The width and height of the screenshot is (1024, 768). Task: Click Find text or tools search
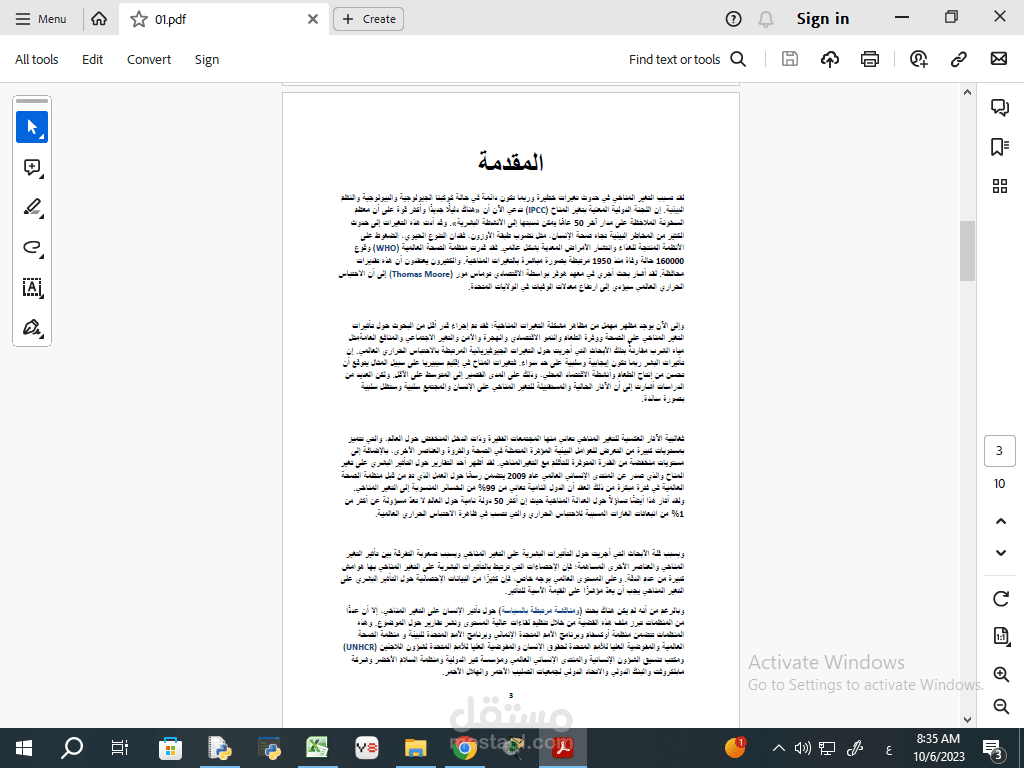687,59
